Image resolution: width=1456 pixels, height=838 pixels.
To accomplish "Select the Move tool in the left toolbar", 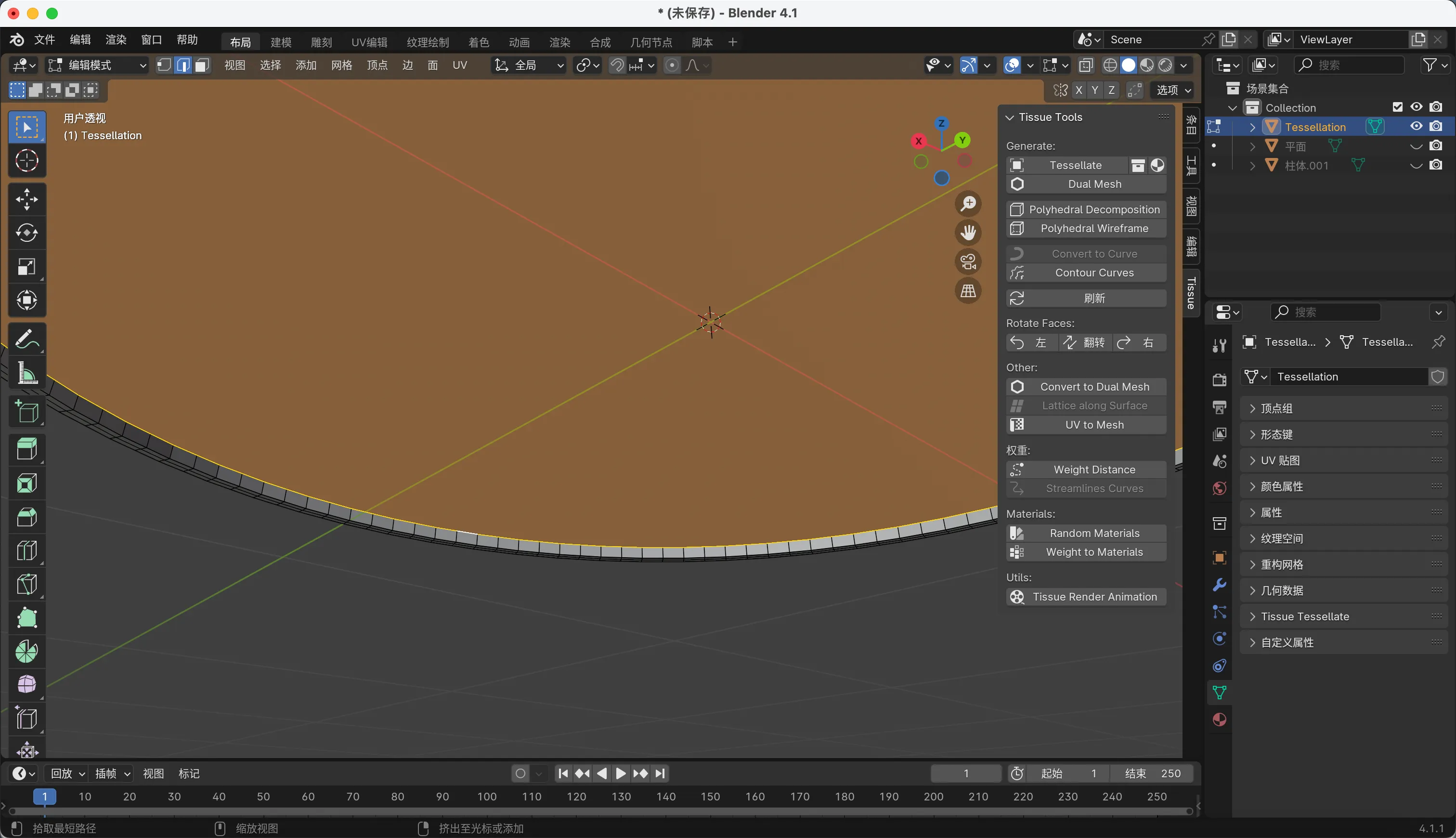I will click(26, 199).
